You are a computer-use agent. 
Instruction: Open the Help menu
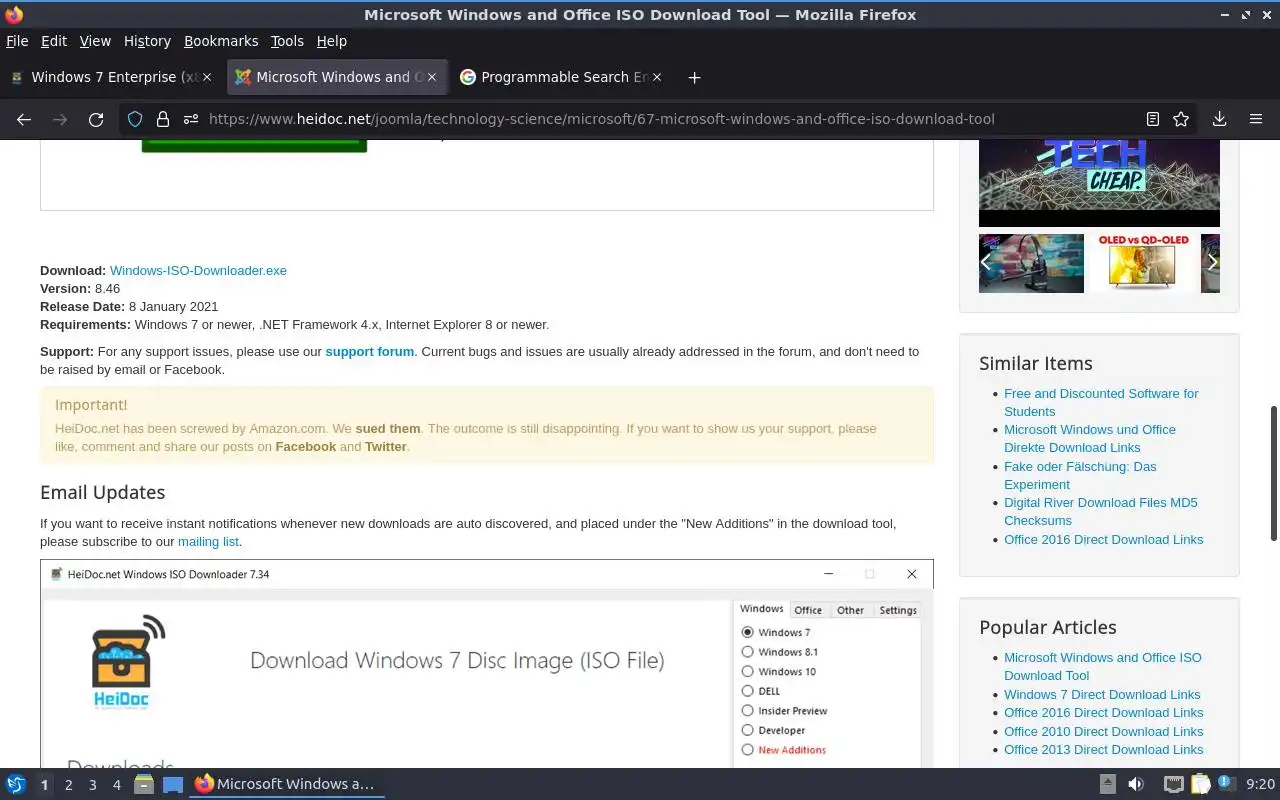(x=331, y=41)
